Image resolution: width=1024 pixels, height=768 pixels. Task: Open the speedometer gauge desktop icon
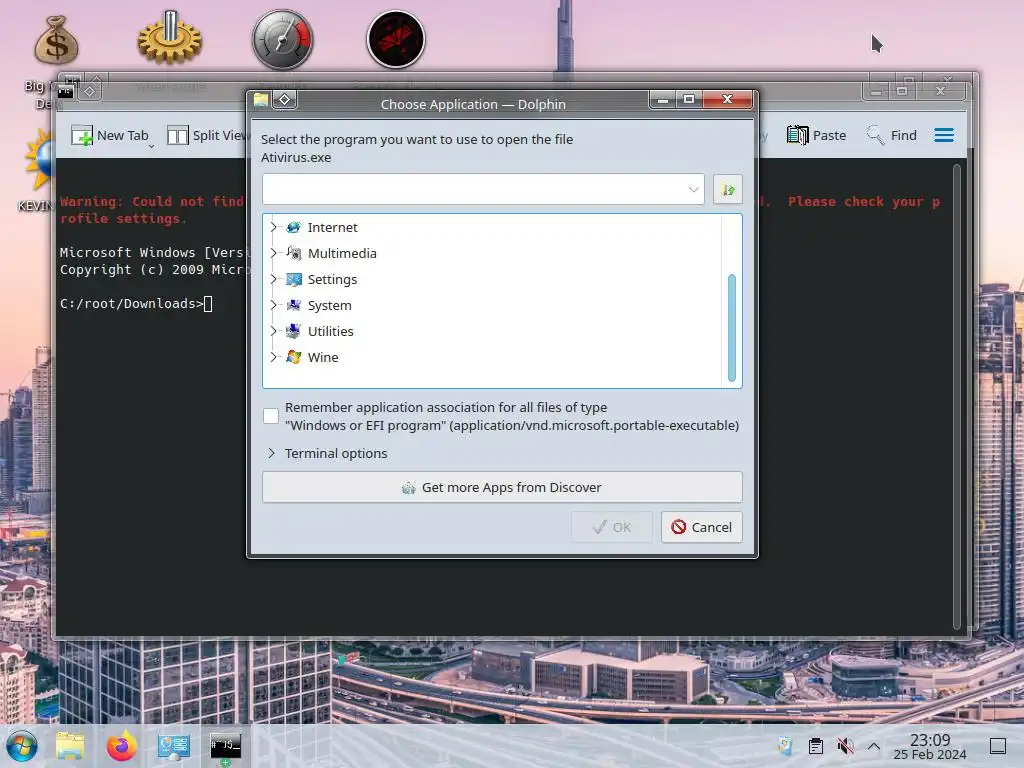tap(283, 39)
